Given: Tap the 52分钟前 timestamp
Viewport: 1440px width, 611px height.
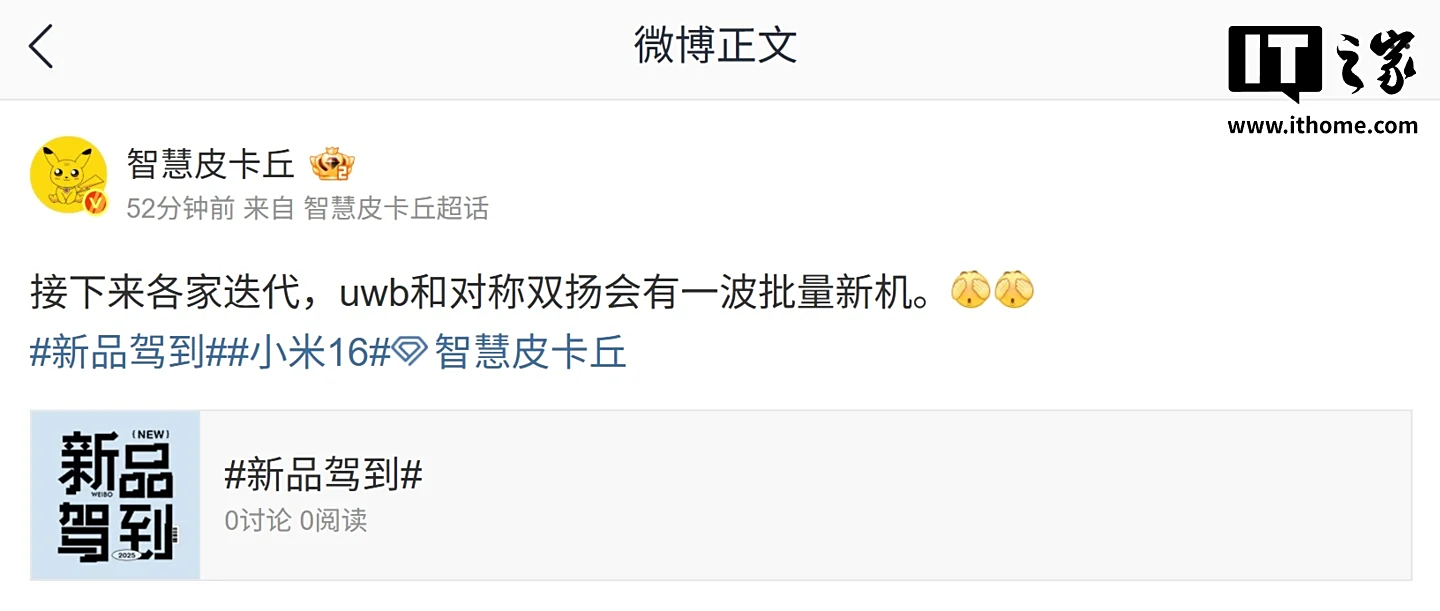Looking at the screenshot, I should click(181, 208).
